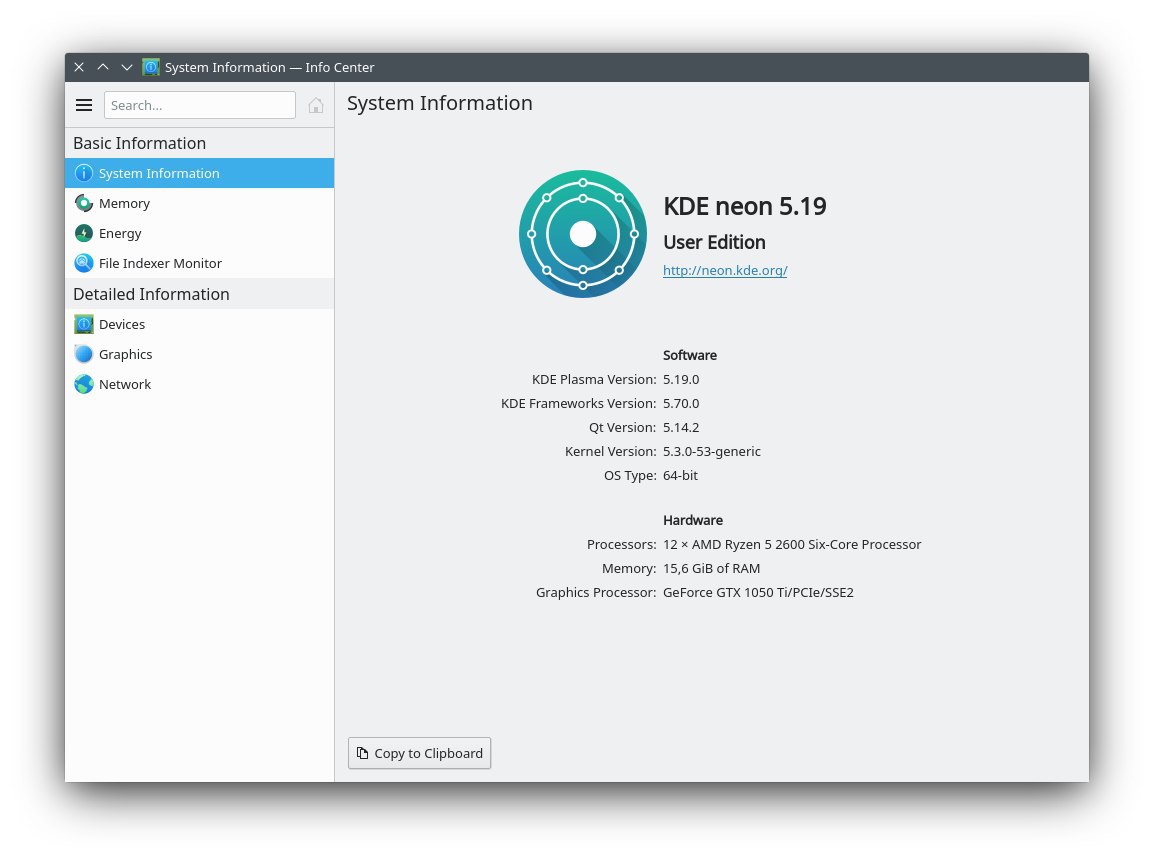
Task: Click the window title text in the title bar
Action: (x=269, y=67)
